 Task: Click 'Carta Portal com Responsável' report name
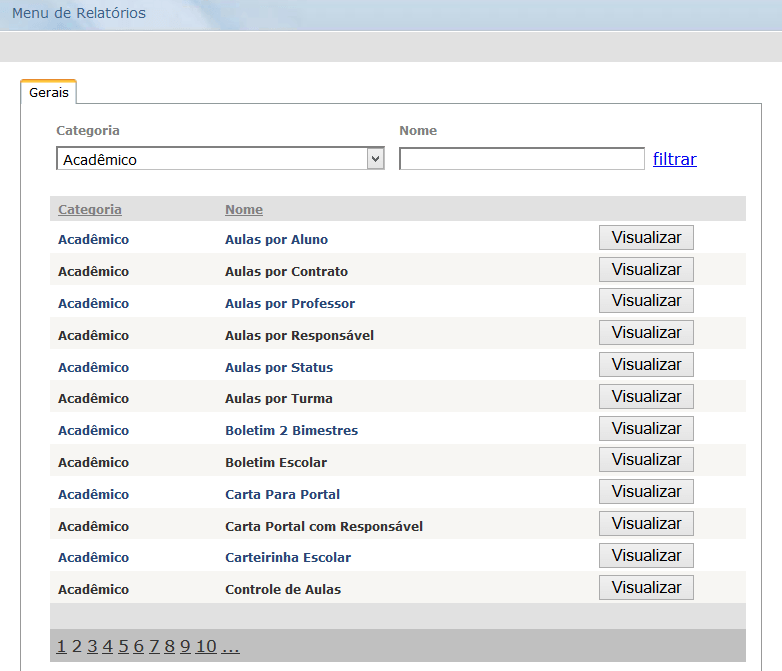(x=324, y=526)
